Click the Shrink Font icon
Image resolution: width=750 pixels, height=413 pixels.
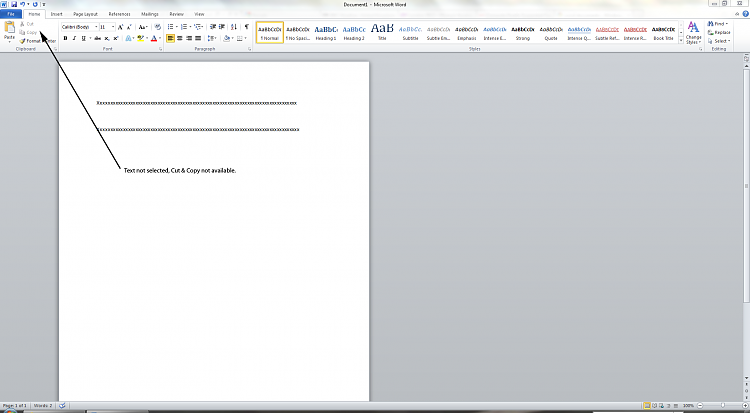(129, 27)
